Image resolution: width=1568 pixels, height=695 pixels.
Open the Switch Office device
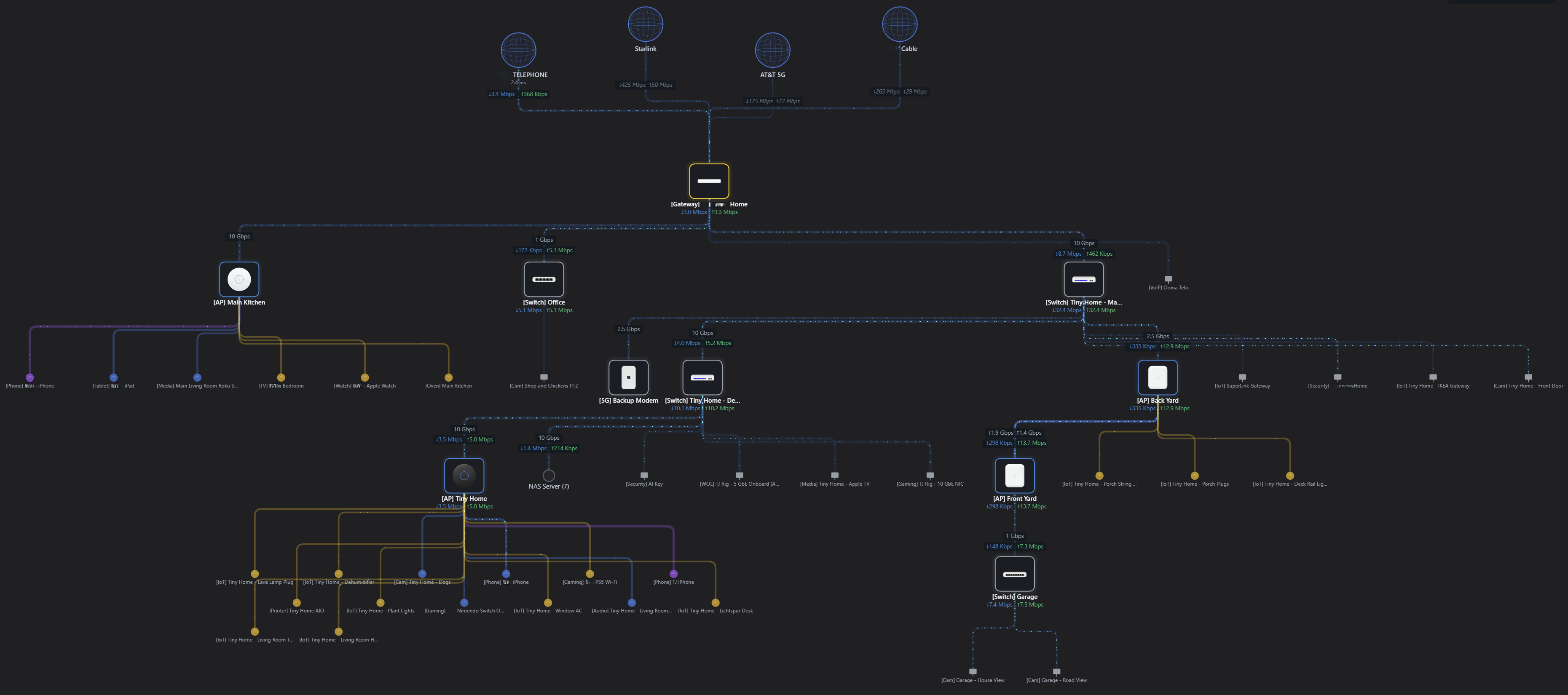click(x=544, y=279)
